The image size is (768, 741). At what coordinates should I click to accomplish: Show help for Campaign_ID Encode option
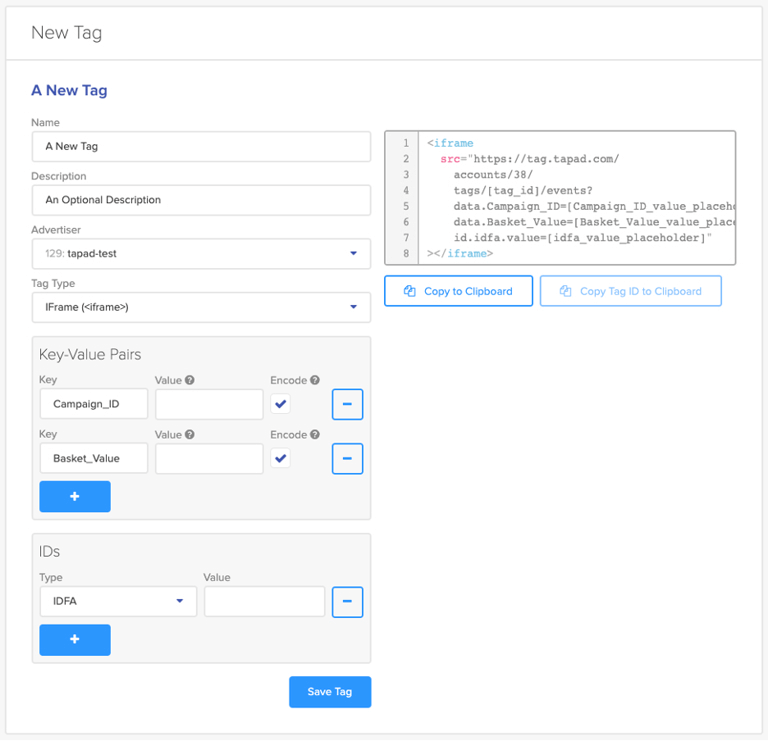315,381
